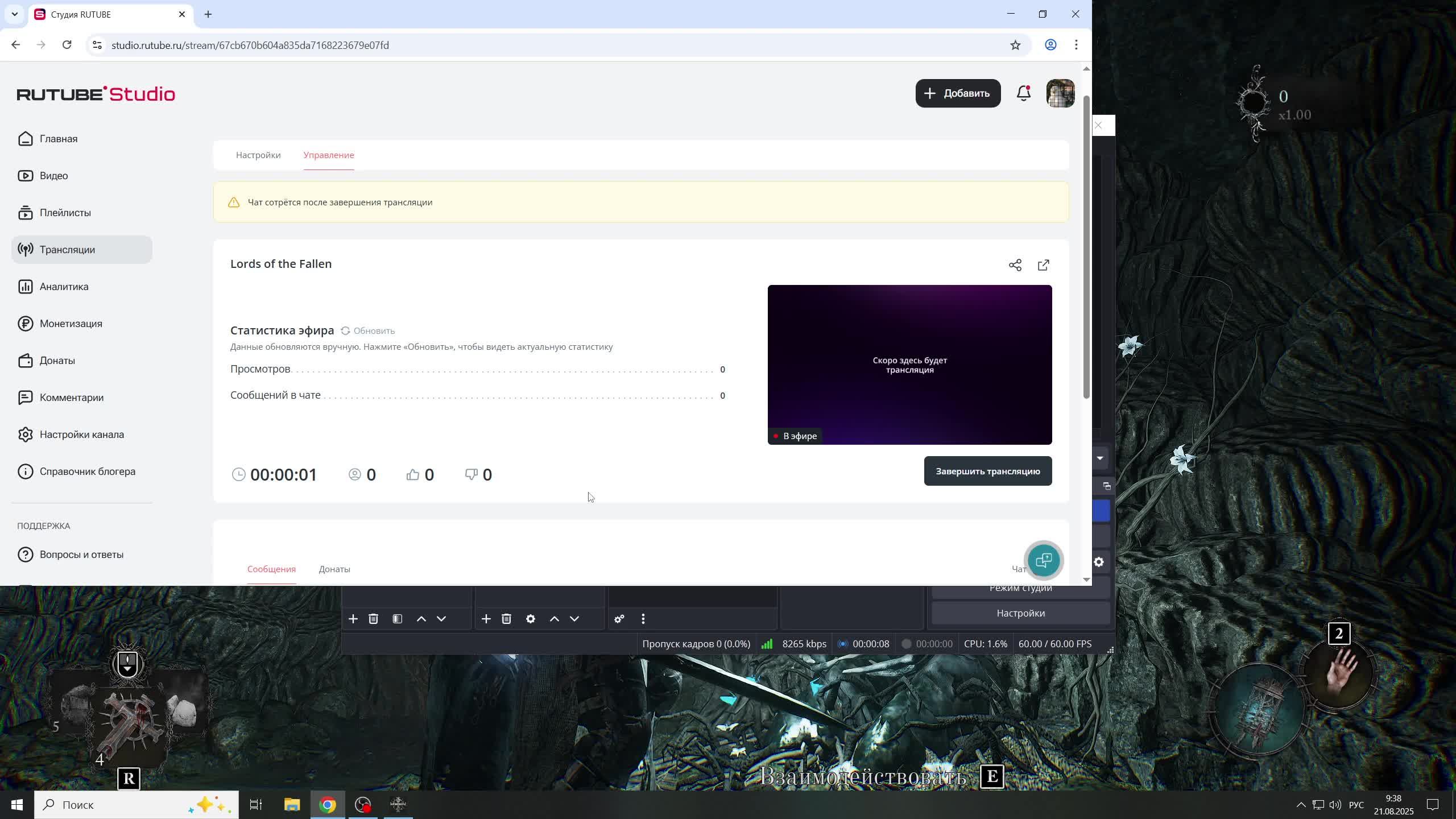Click OBS add scene plus icon
The height and width of the screenshot is (819, 1456).
(x=353, y=619)
